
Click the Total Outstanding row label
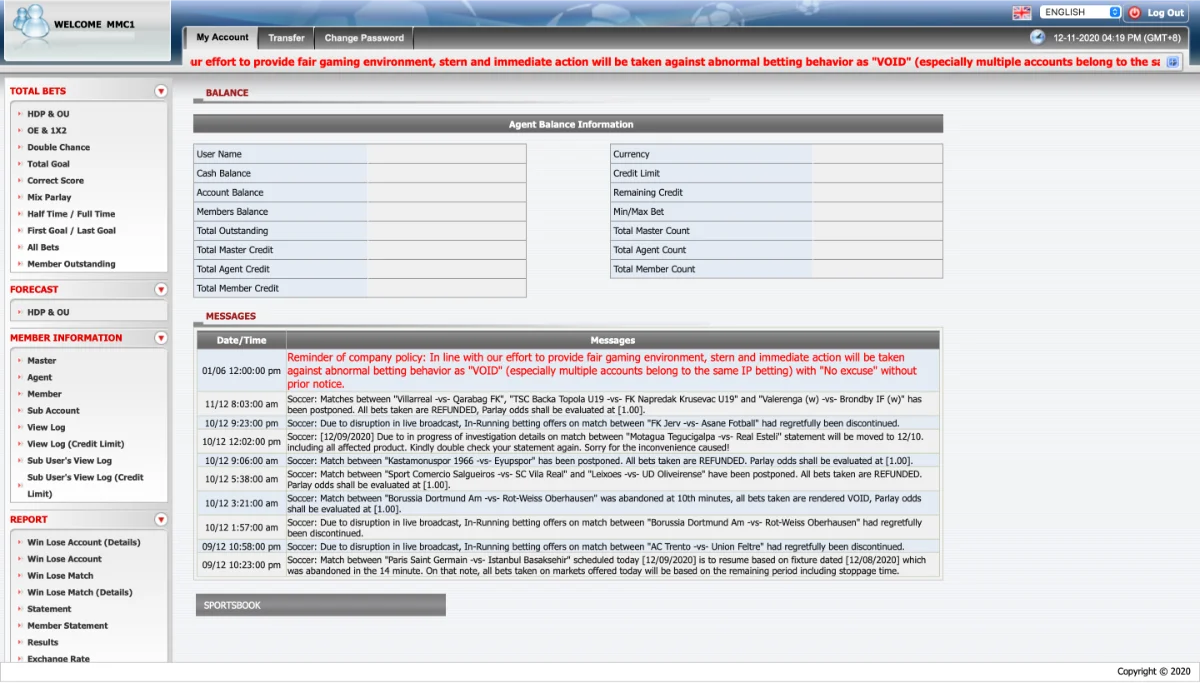[232, 231]
